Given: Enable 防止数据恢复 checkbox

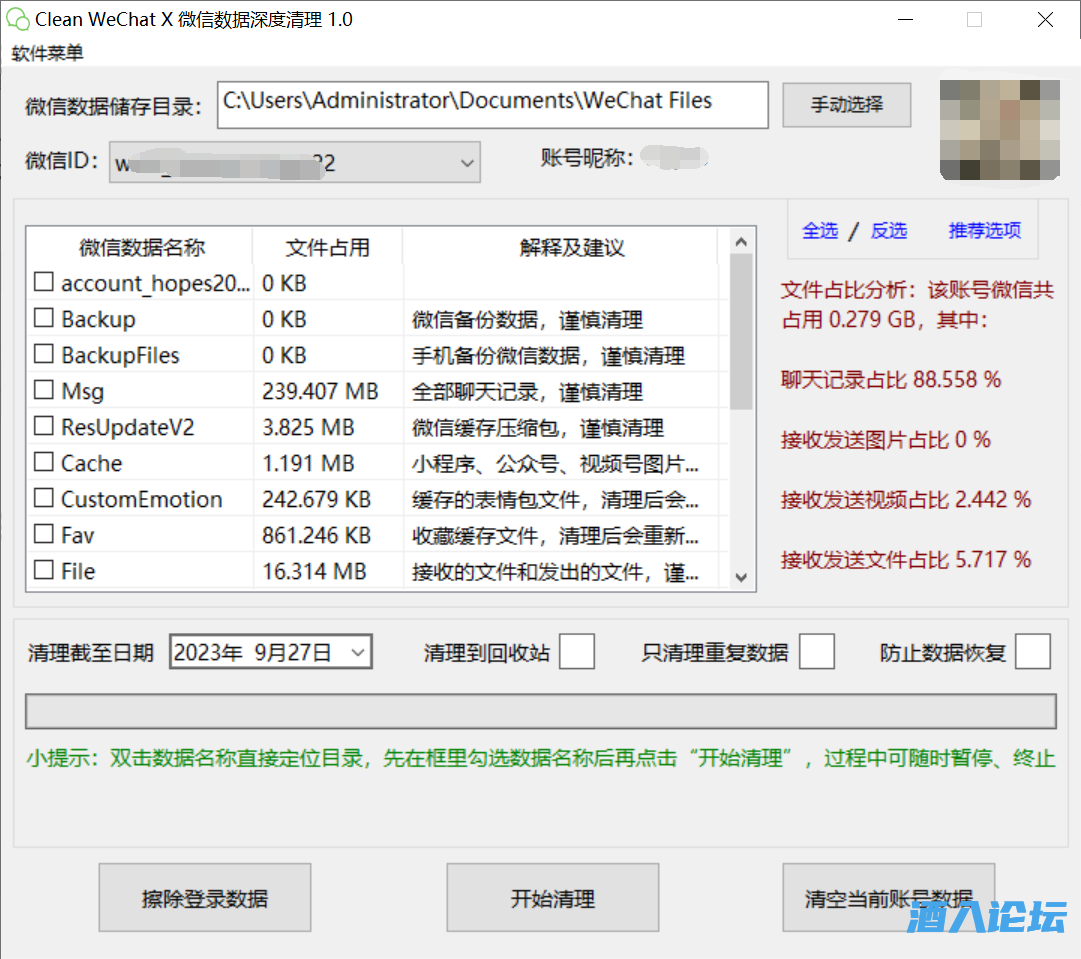Looking at the screenshot, I should coord(1033,652).
